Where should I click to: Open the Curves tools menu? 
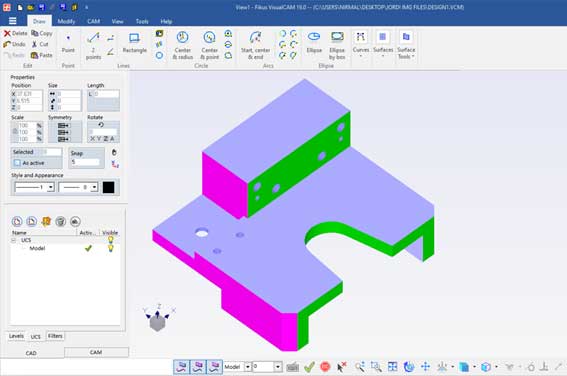[361, 45]
